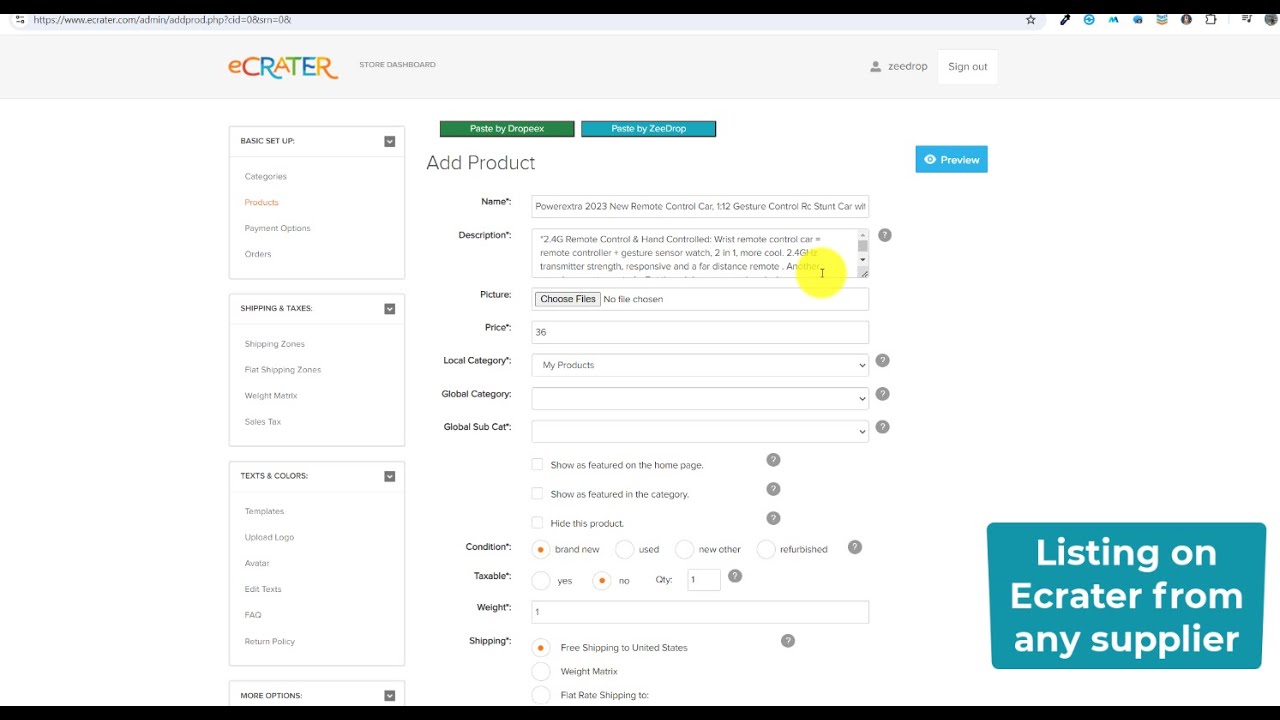Image resolution: width=1280 pixels, height=720 pixels.
Task: Open the media control playlist icon
Action: [1247, 19]
